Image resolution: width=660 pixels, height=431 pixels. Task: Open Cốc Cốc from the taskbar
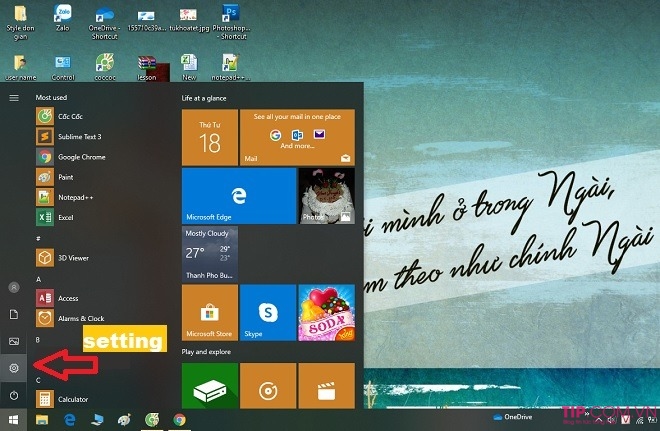(x=152, y=420)
